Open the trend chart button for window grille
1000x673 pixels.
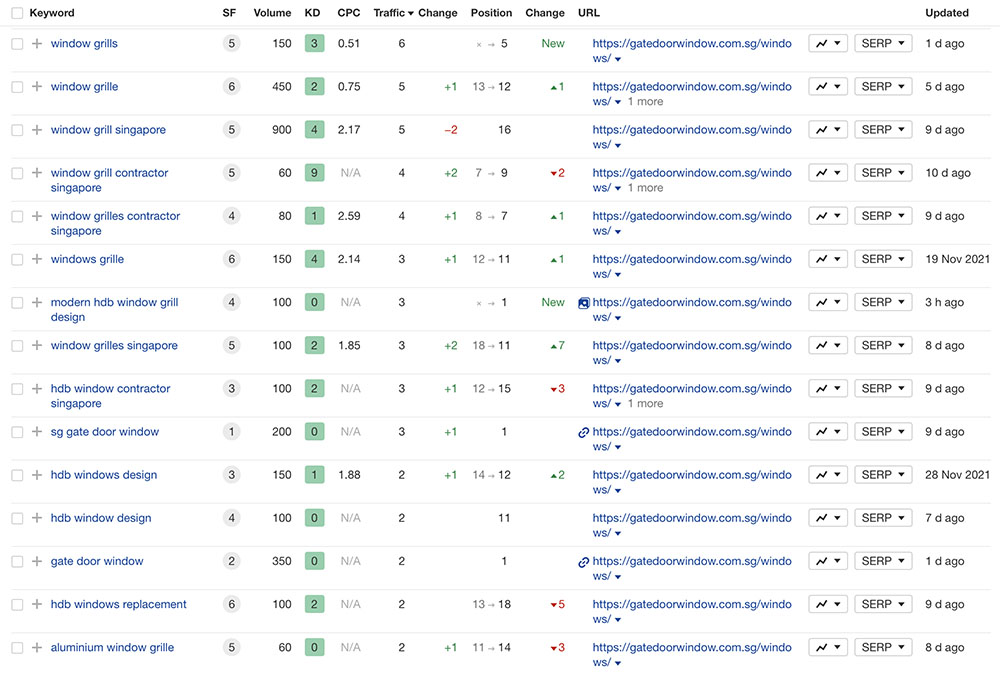(x=827, y=87)
